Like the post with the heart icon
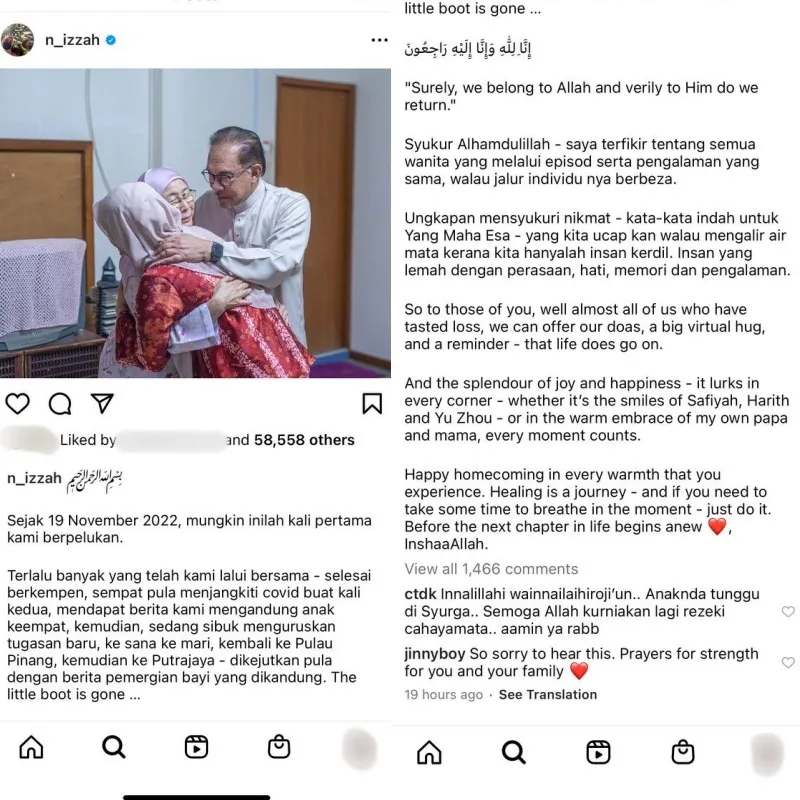Viewport: 800px width, 800px height. click(18, 404)
